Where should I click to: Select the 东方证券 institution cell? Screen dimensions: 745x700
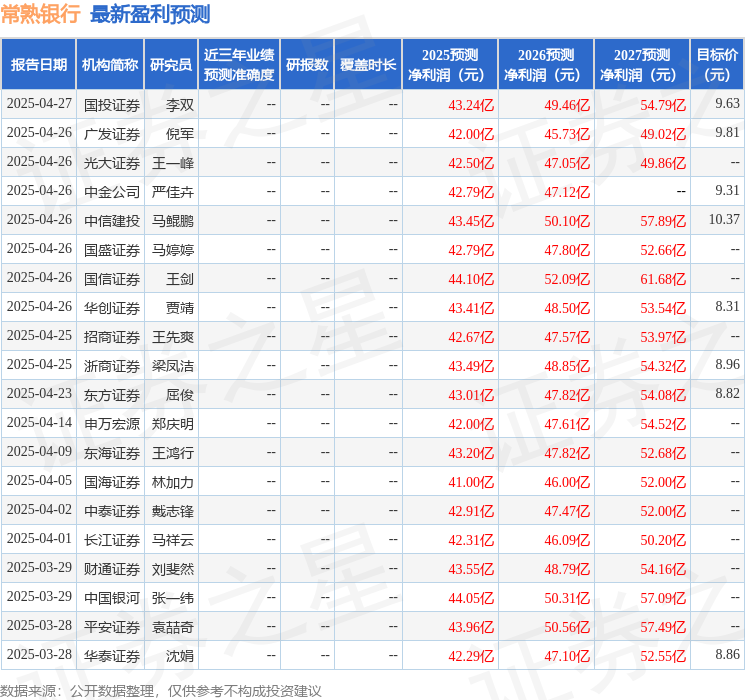[x=112, y=395]
